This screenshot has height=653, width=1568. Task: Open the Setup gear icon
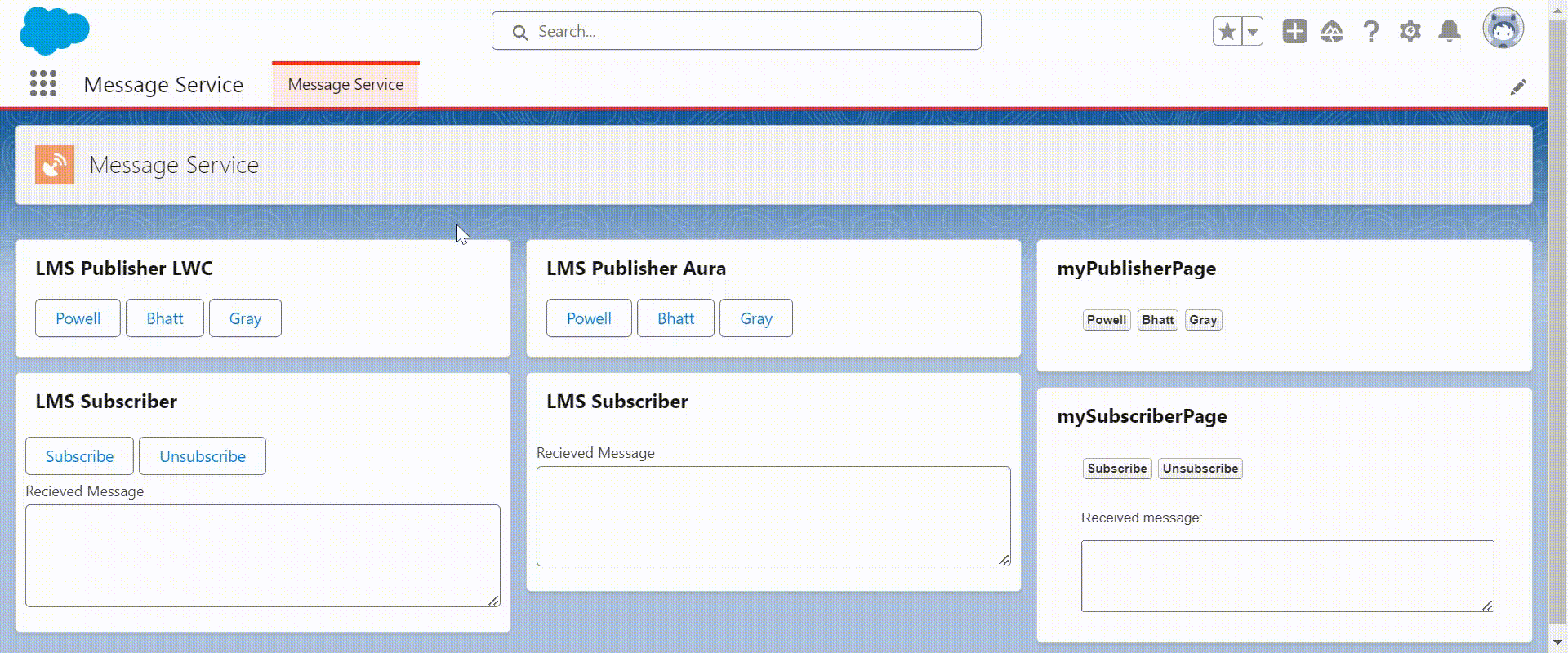click(x=1410, y=32)
